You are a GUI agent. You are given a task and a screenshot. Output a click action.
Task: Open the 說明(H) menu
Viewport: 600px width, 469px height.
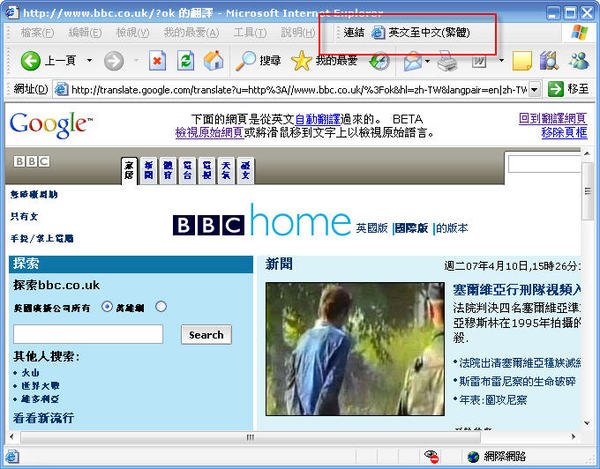click(298, 33)
